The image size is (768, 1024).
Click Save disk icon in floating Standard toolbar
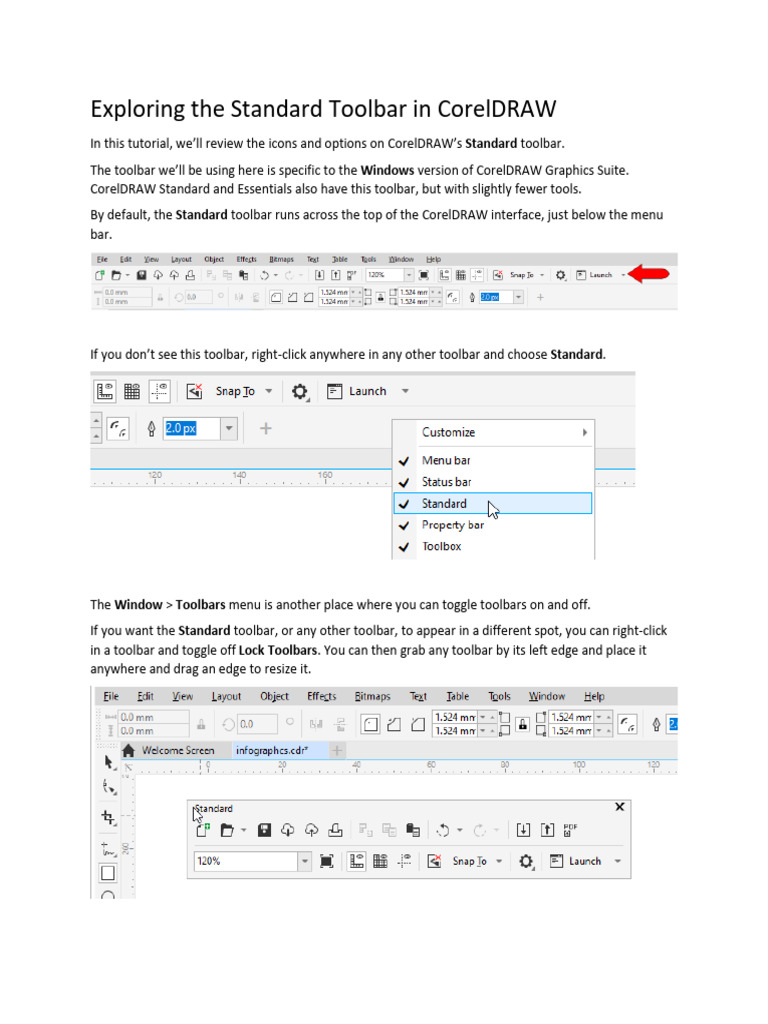pyautogui.click(x=264, y=830)
